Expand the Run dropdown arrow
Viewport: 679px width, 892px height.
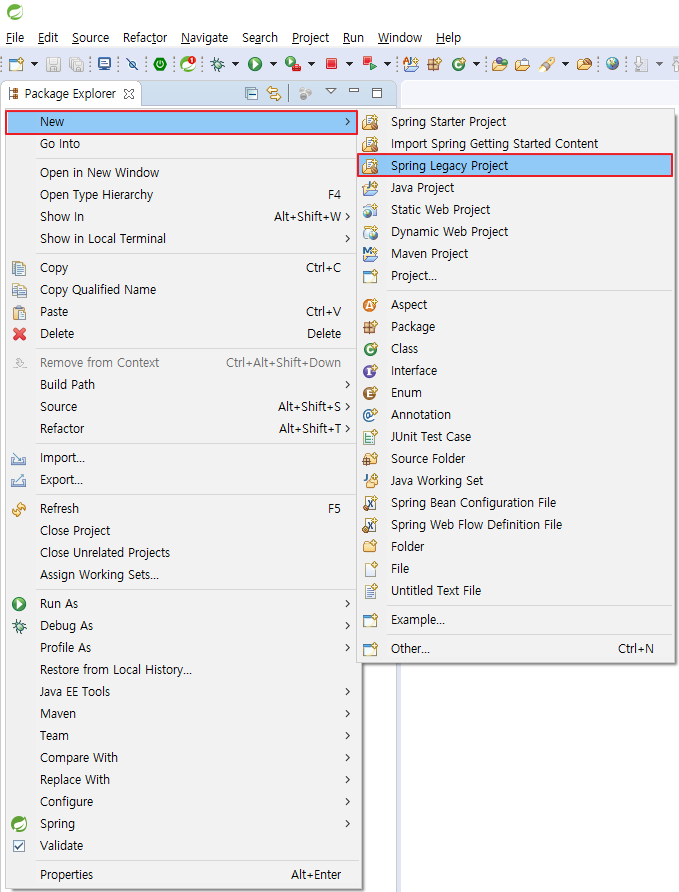[x=273, y=64]
